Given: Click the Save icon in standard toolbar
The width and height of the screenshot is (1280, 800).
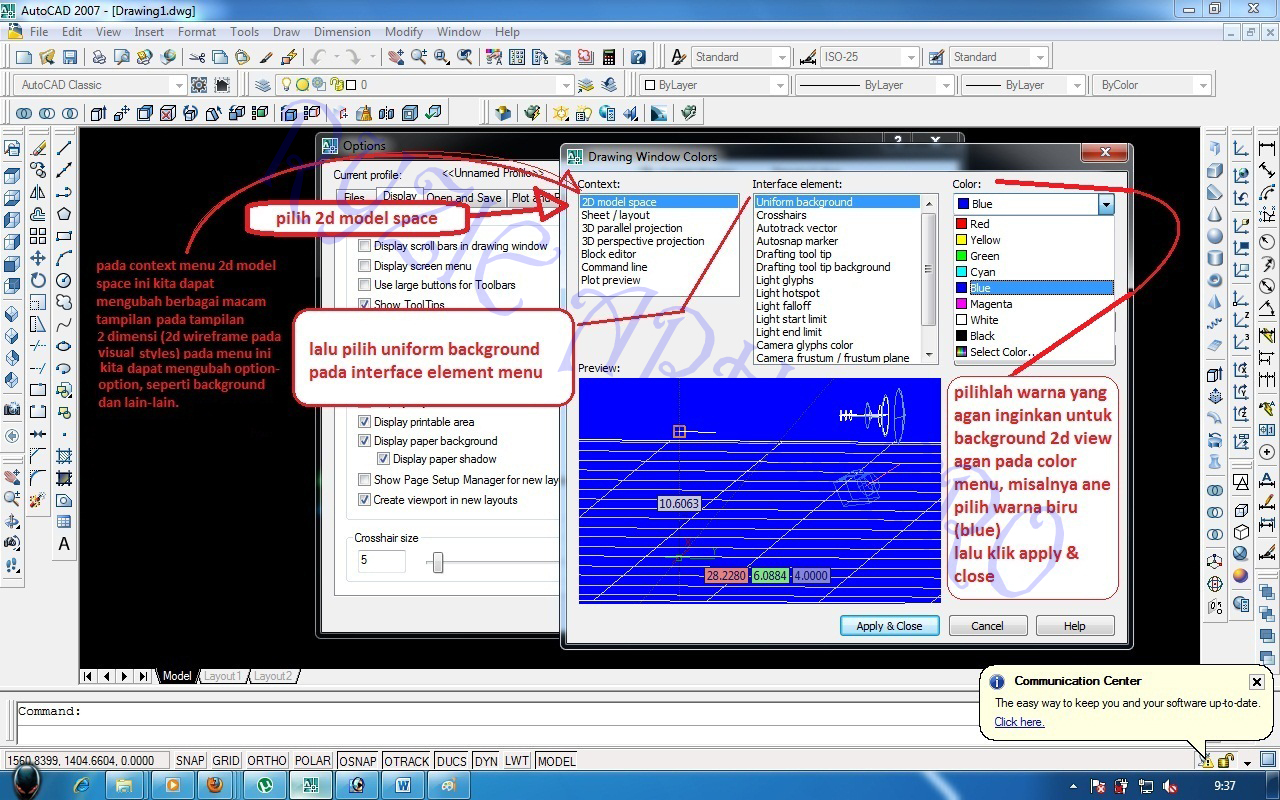Looking at the screenshot, I should [70, 57].
